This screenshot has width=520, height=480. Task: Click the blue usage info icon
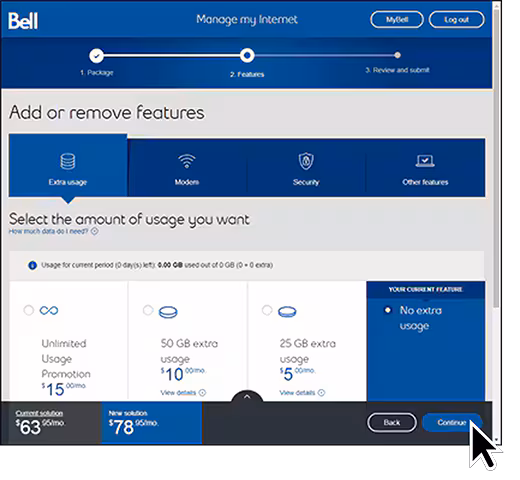click(x=32, y=265)
